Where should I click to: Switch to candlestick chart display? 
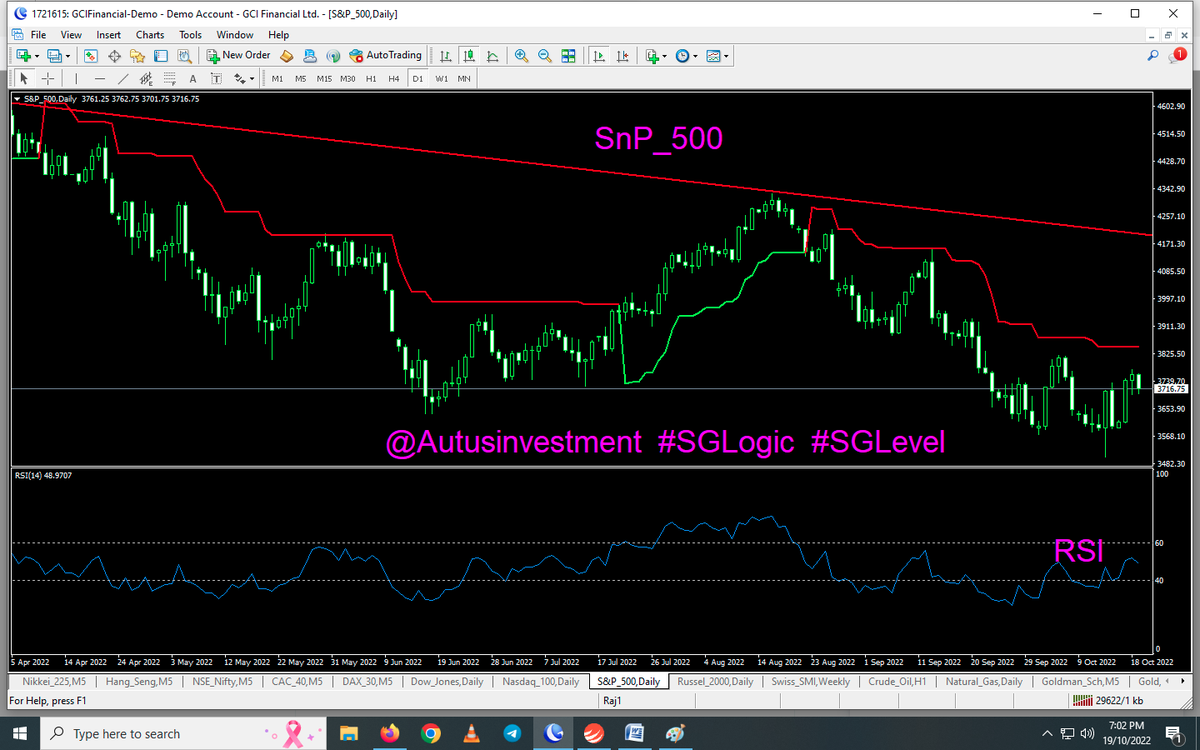[468, 56]
